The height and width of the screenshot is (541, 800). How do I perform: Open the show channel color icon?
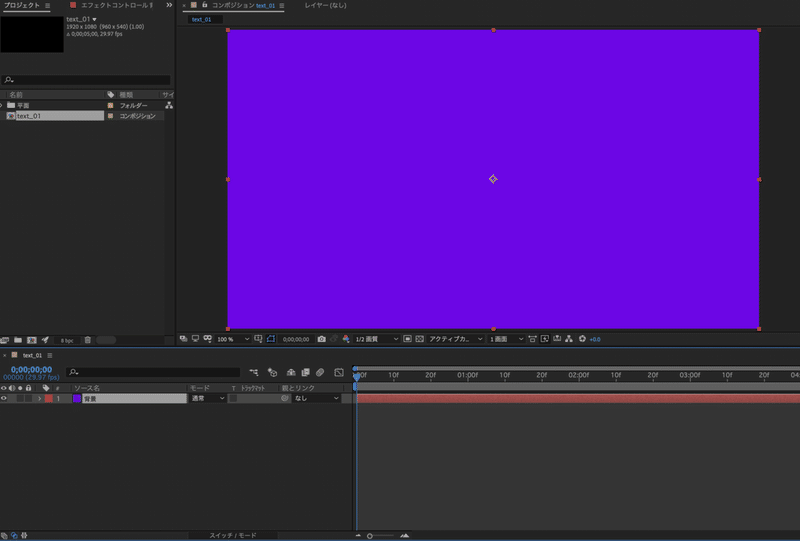coord(346,339)
